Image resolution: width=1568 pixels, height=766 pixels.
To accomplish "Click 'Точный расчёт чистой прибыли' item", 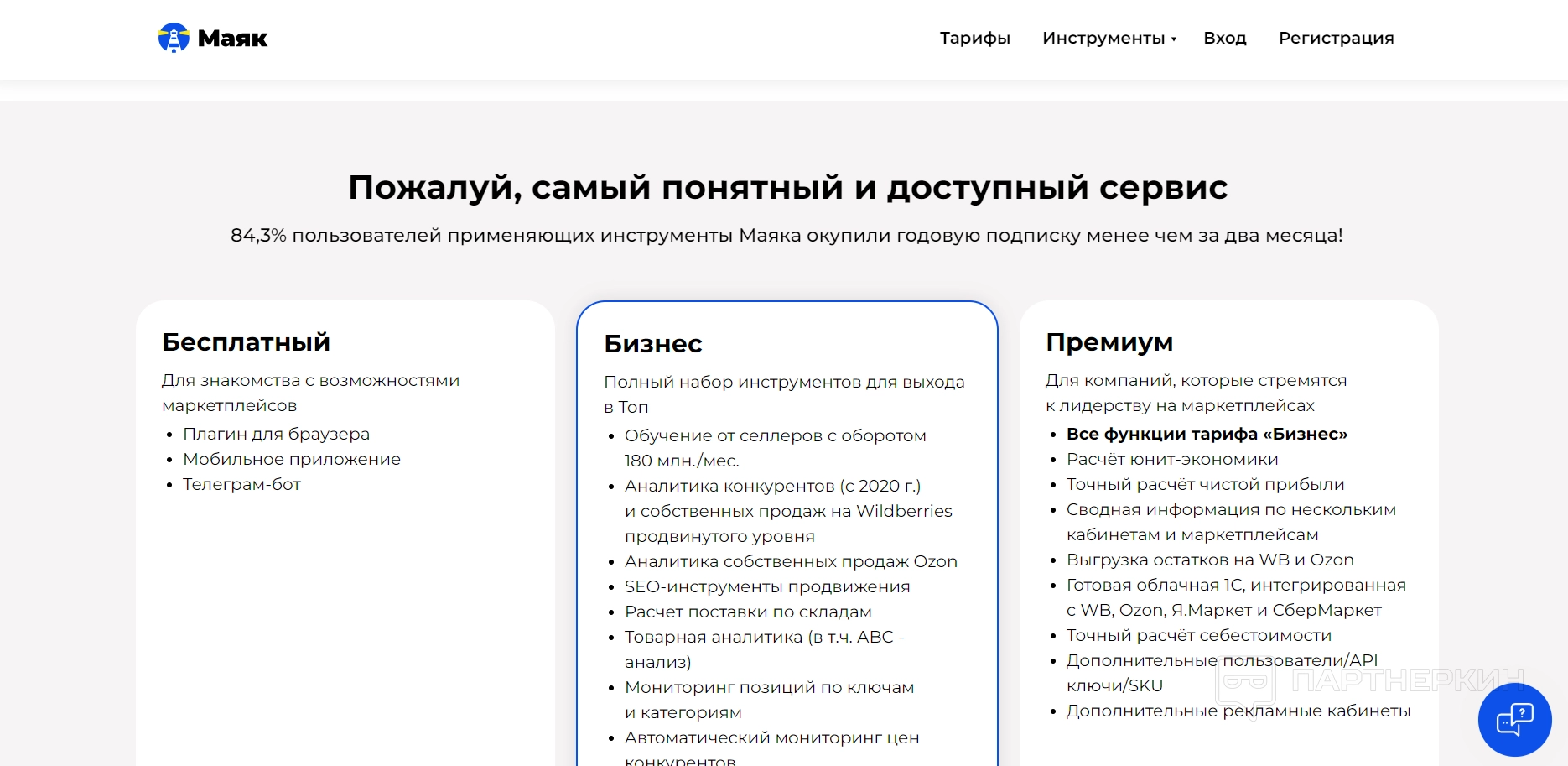I will pyautogui.click(x=1205, y=484).
